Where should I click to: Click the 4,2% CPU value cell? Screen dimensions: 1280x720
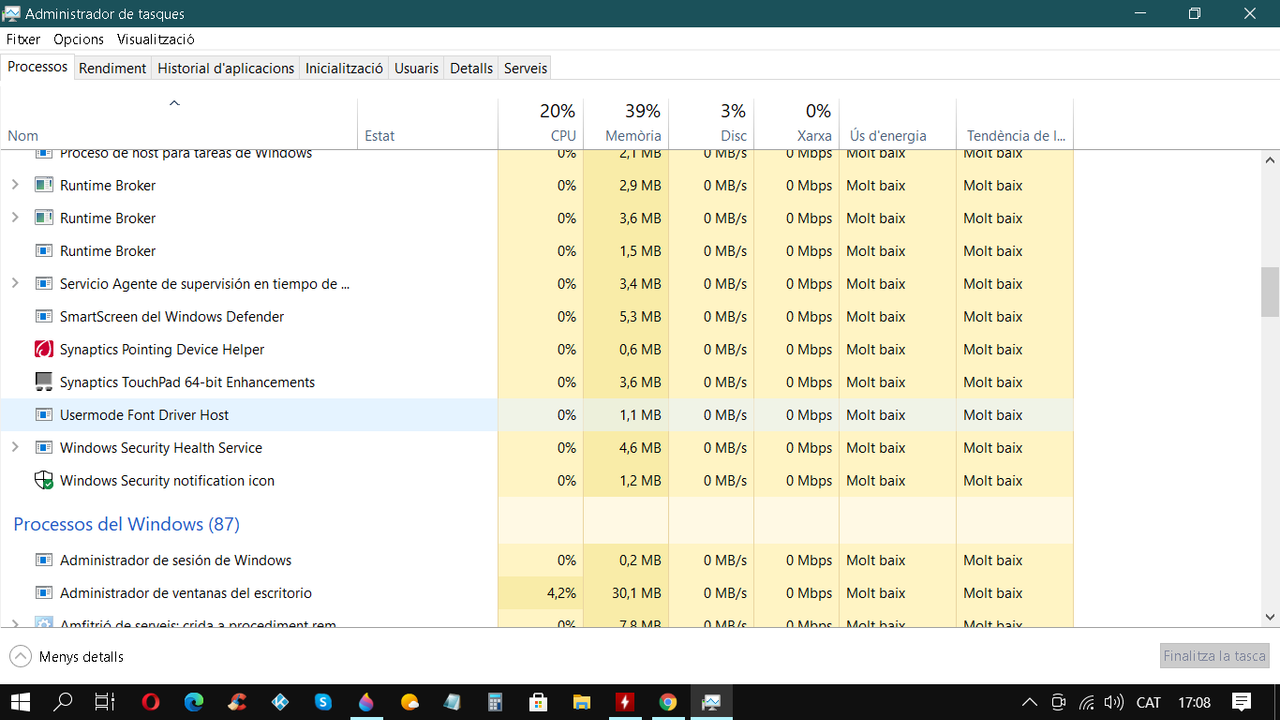(541, 593)
